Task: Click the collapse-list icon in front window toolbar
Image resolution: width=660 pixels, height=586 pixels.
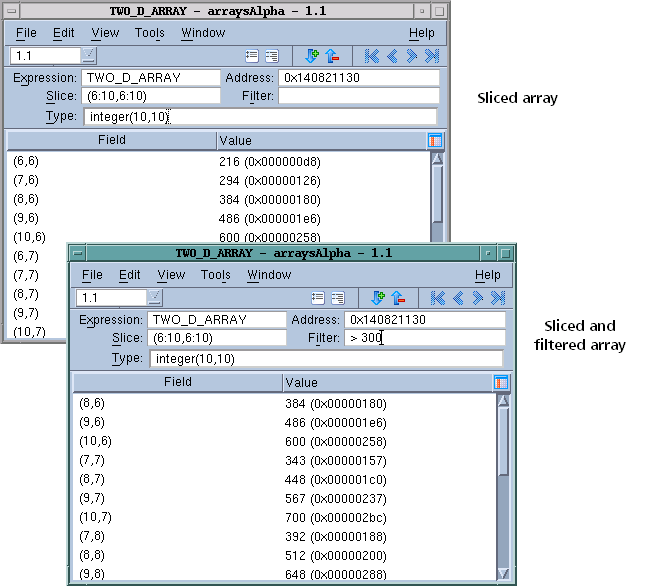Action: click(338, 298)
